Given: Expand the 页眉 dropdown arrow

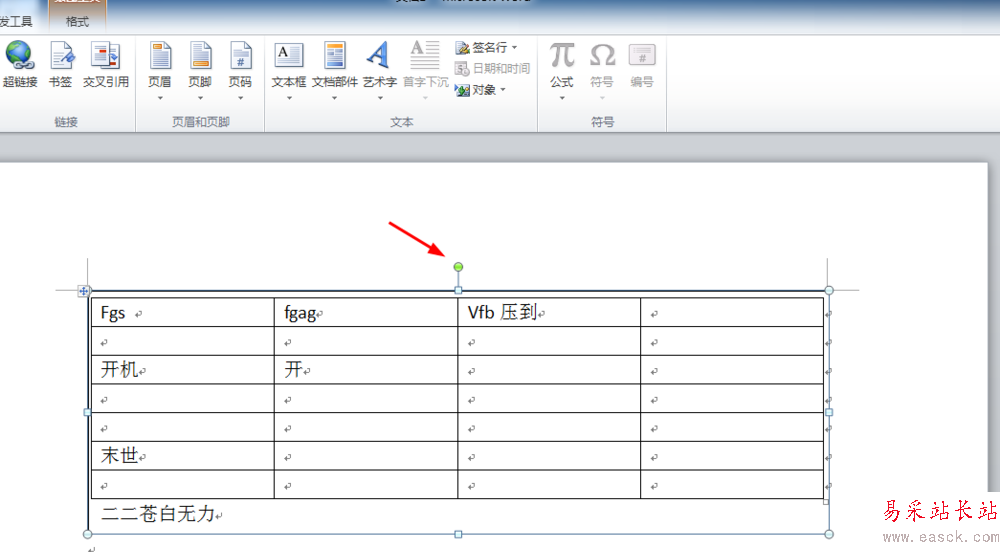Looking at the screenshot, I should pyautogui.click(x=160, y=98).
